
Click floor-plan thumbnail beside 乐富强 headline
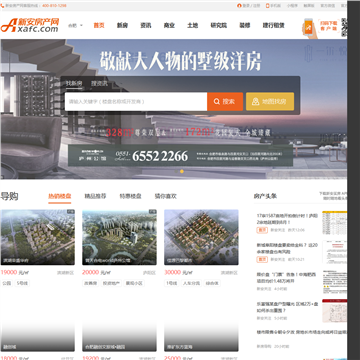[x=334, y=311]
